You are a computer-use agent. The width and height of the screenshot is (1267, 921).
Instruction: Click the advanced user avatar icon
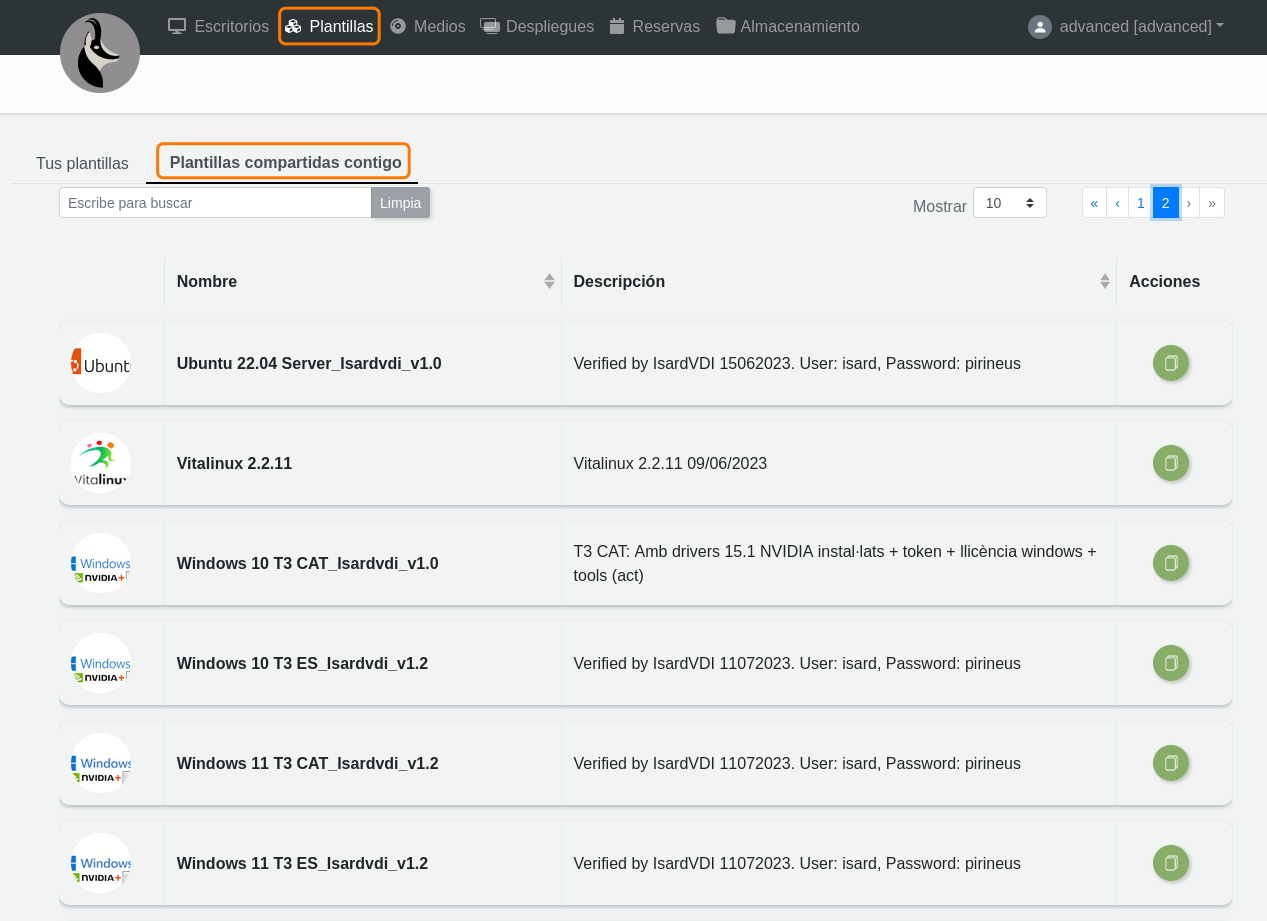1040,27
